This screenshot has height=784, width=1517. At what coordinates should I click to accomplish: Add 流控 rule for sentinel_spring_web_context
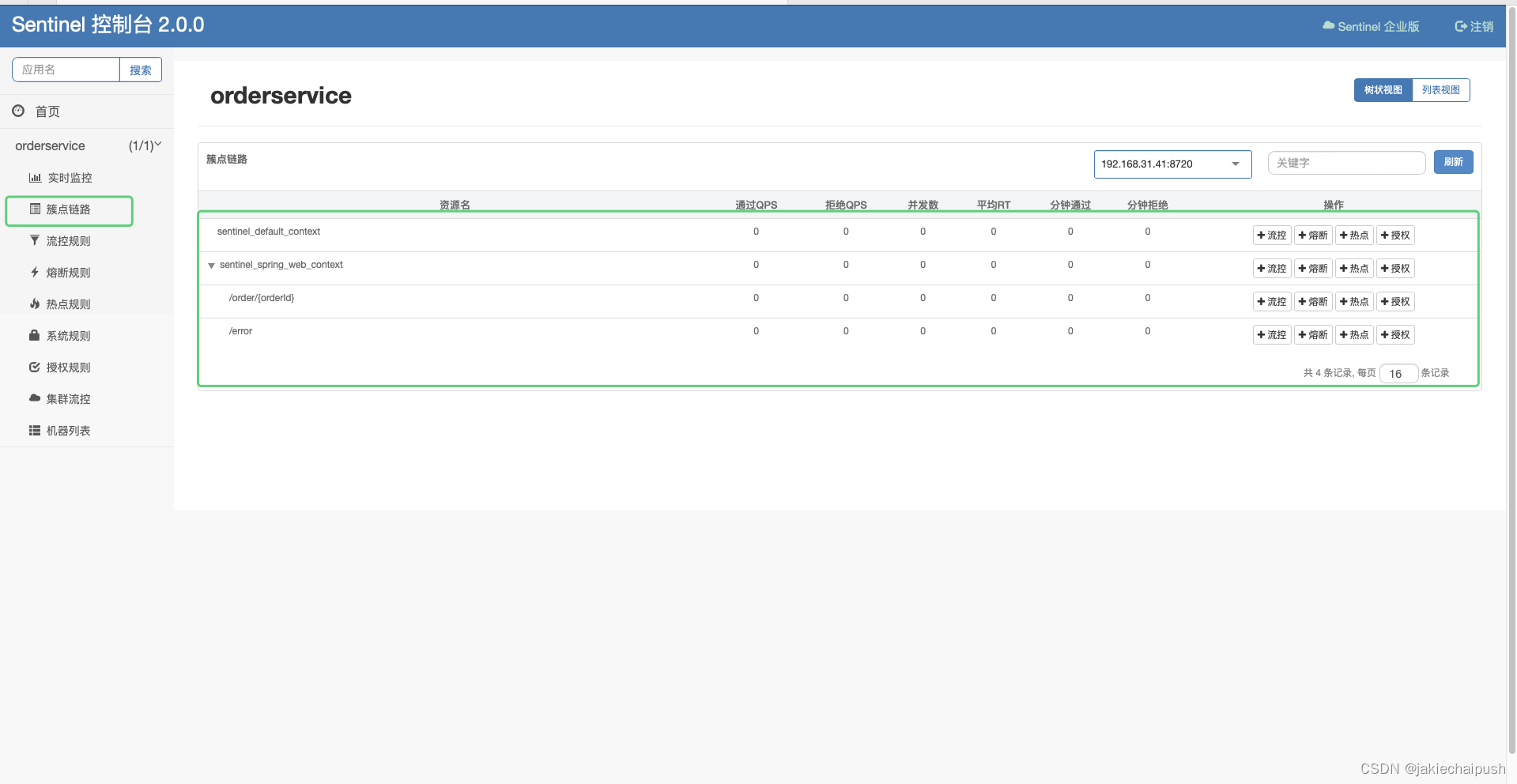pyautogui.click(x=1272, y=269)
